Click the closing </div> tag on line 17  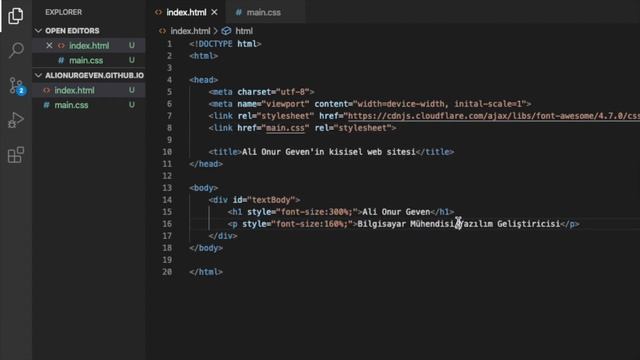point(222,236)
